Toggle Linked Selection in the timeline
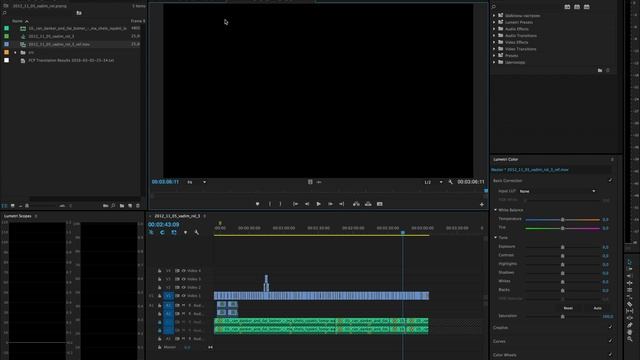 174,232
